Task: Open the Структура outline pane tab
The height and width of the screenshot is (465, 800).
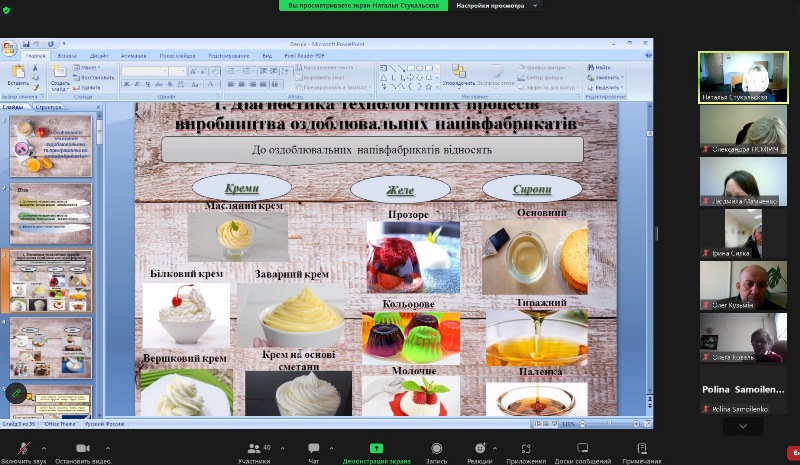Action: pyautogui.click(x=48, y=107)
